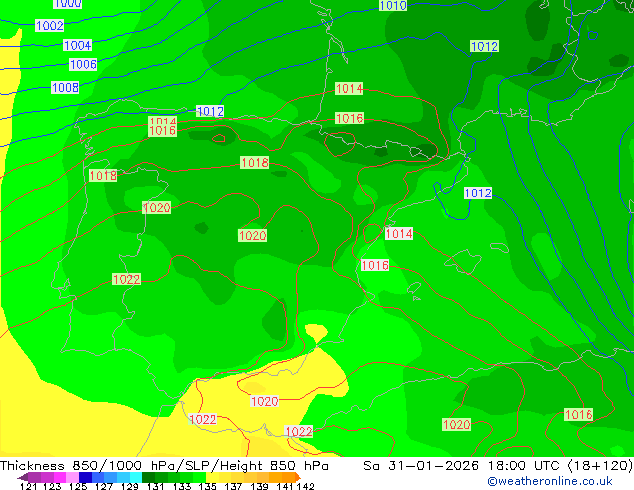Image resolution: width=634 pixels, height=490 pixels.
Task: Click the bright magenta legend swatch
Action: click(60, 477)
